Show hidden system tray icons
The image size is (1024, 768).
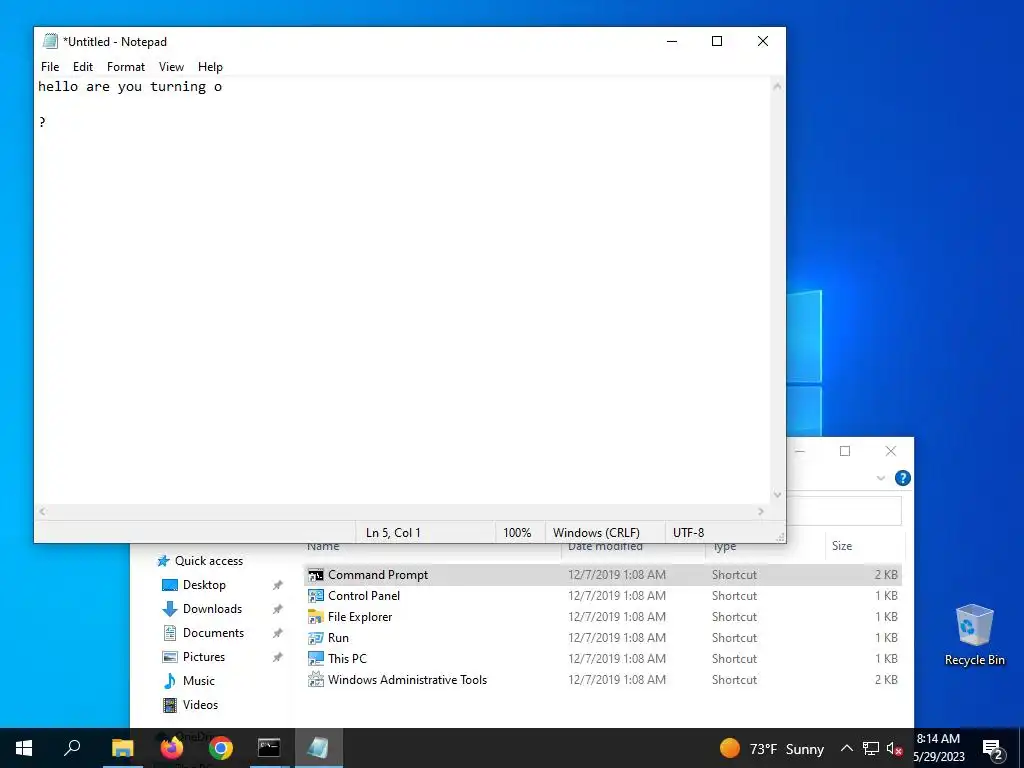tap(846, 748)
